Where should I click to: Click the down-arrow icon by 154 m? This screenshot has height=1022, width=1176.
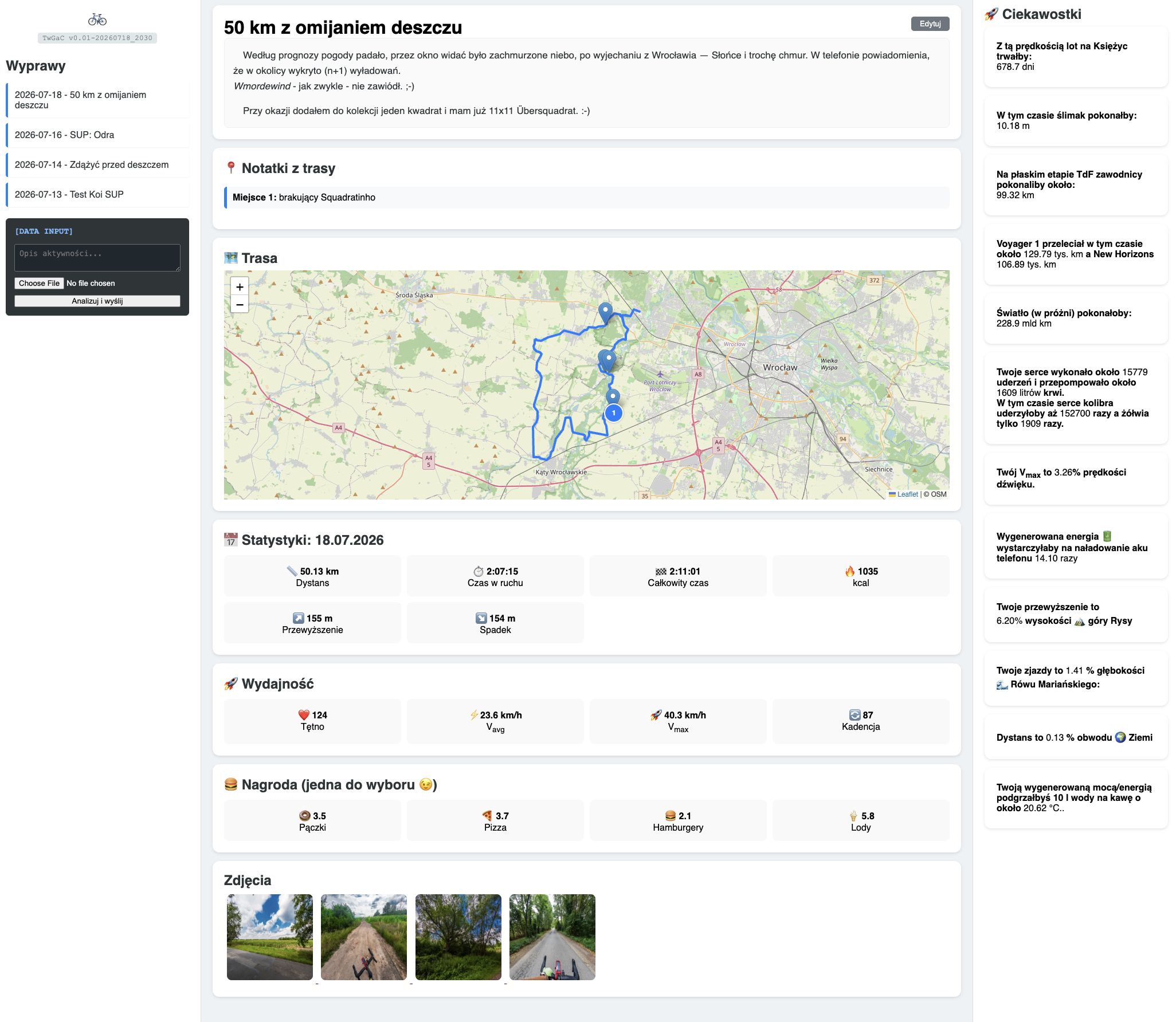(x=481, y=618)
